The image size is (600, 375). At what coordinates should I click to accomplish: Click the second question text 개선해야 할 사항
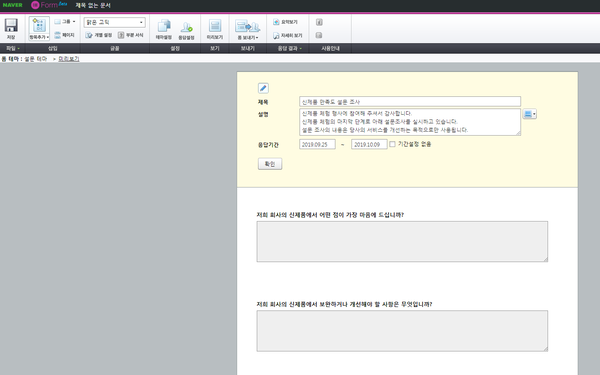pyautogui.click(x=373, y=305)
